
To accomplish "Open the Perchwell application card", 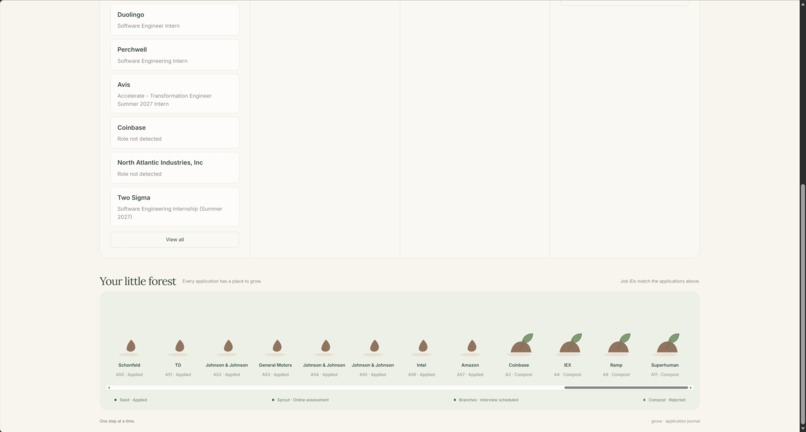I will (x=175, y=55).
